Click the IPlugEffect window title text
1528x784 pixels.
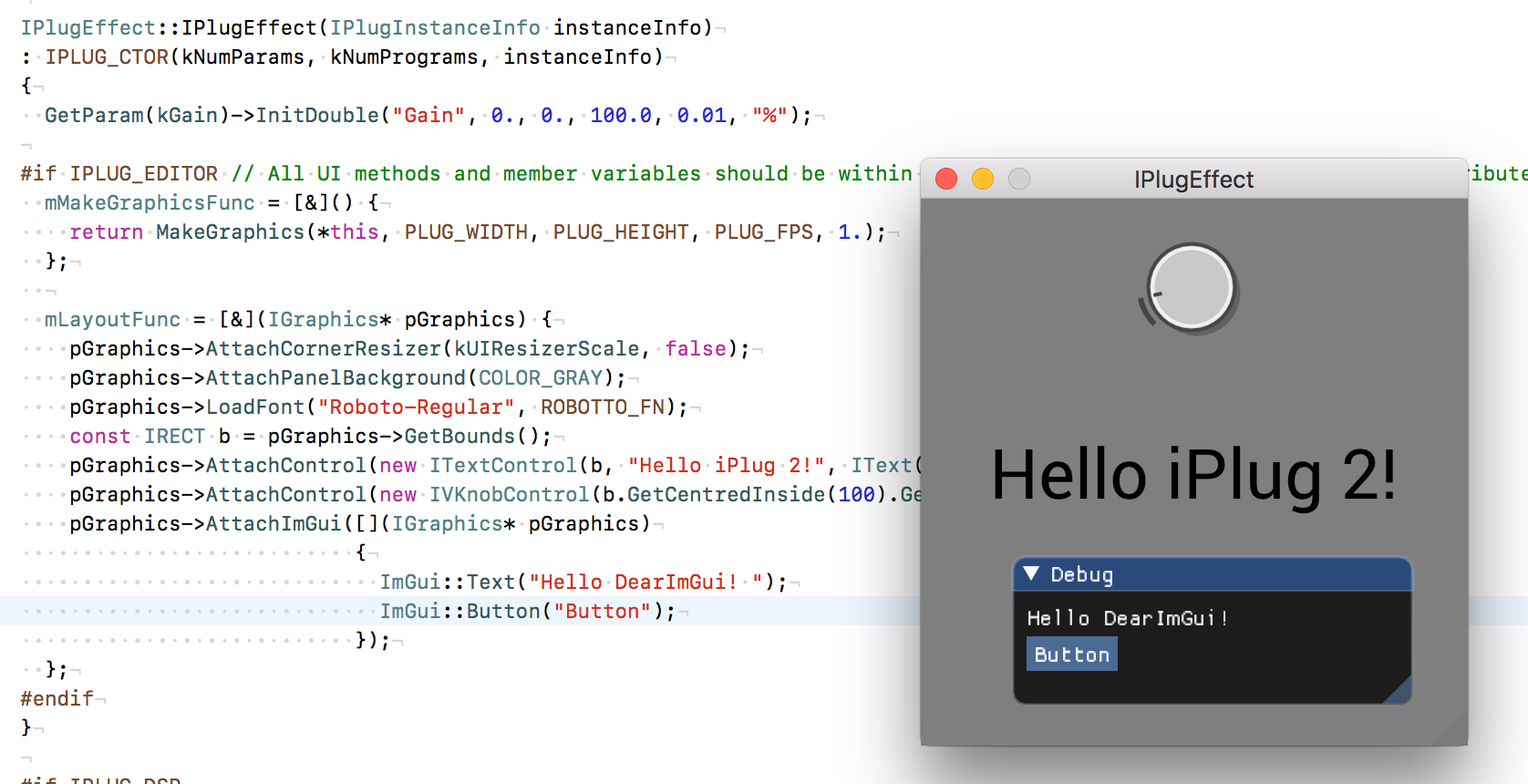tap(1193, 180)
